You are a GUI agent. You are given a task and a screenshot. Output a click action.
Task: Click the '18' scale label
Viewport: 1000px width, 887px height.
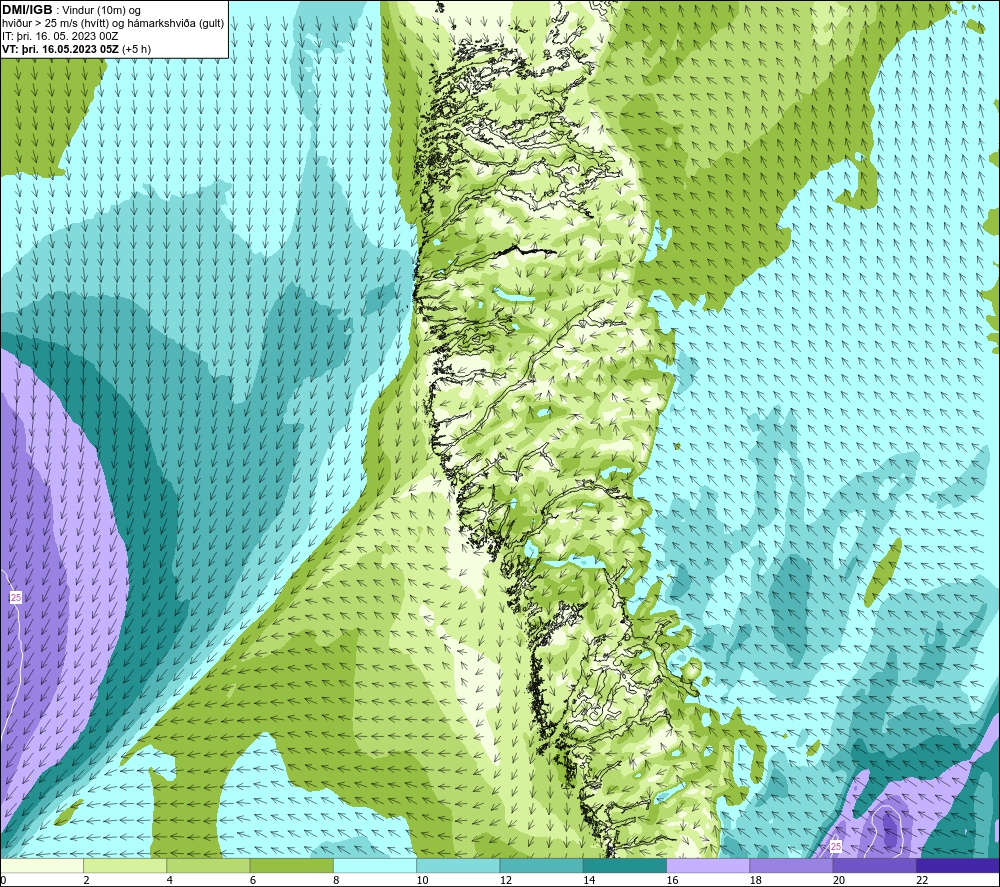756,880
